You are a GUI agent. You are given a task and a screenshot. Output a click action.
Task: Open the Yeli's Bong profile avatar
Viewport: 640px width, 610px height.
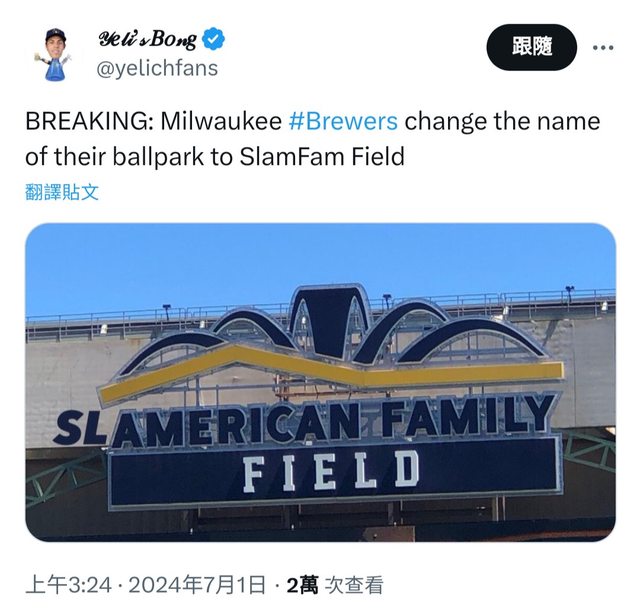(x=55, y=54)
